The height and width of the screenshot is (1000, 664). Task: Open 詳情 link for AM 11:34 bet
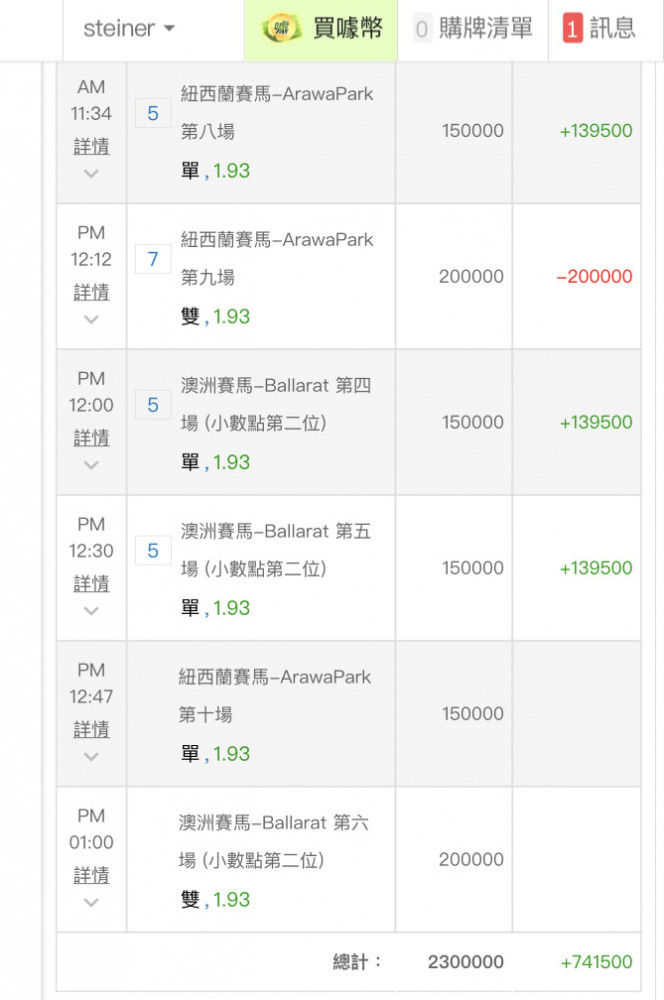tap(91, 147)
